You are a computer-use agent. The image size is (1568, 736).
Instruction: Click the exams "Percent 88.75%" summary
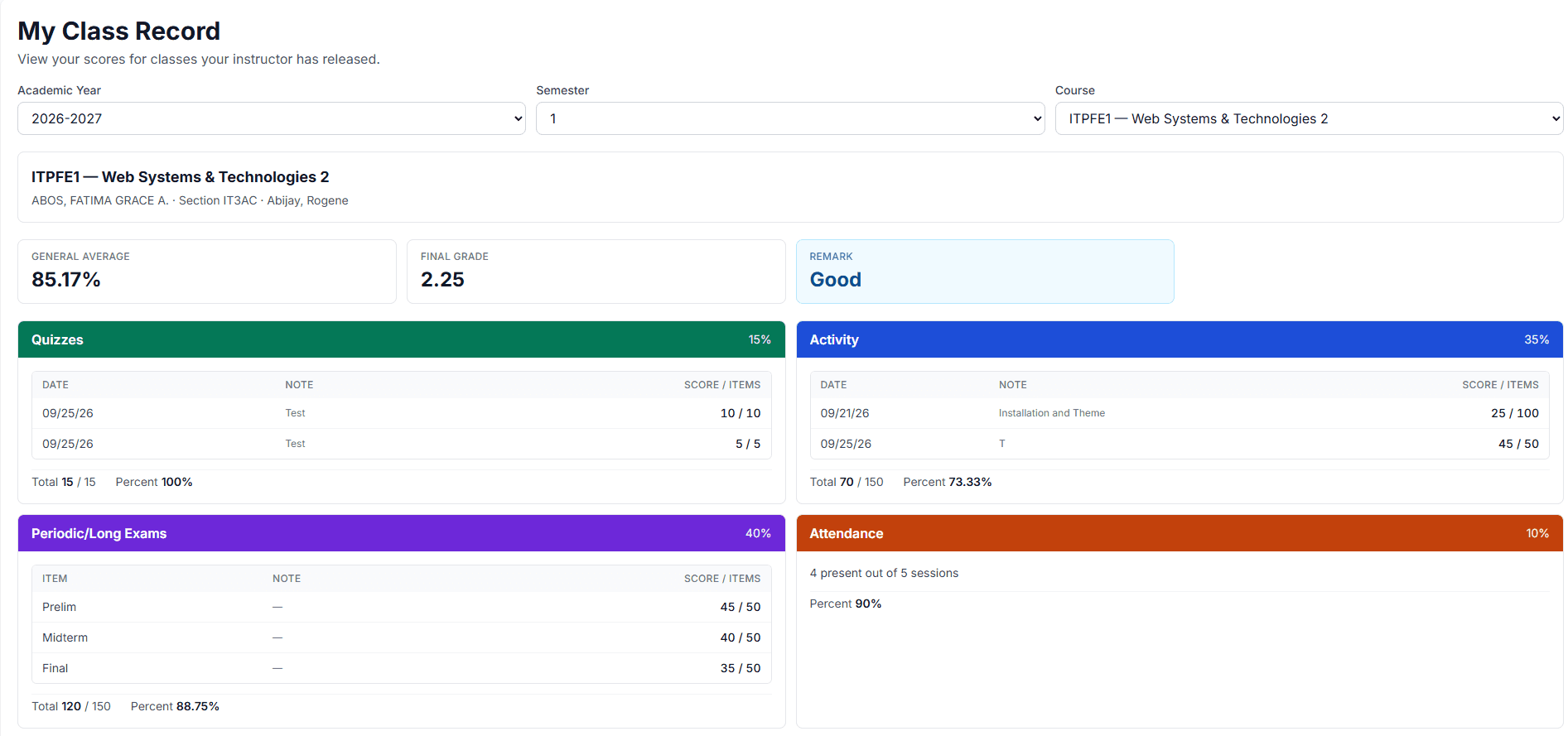click(x=175, y=706)
